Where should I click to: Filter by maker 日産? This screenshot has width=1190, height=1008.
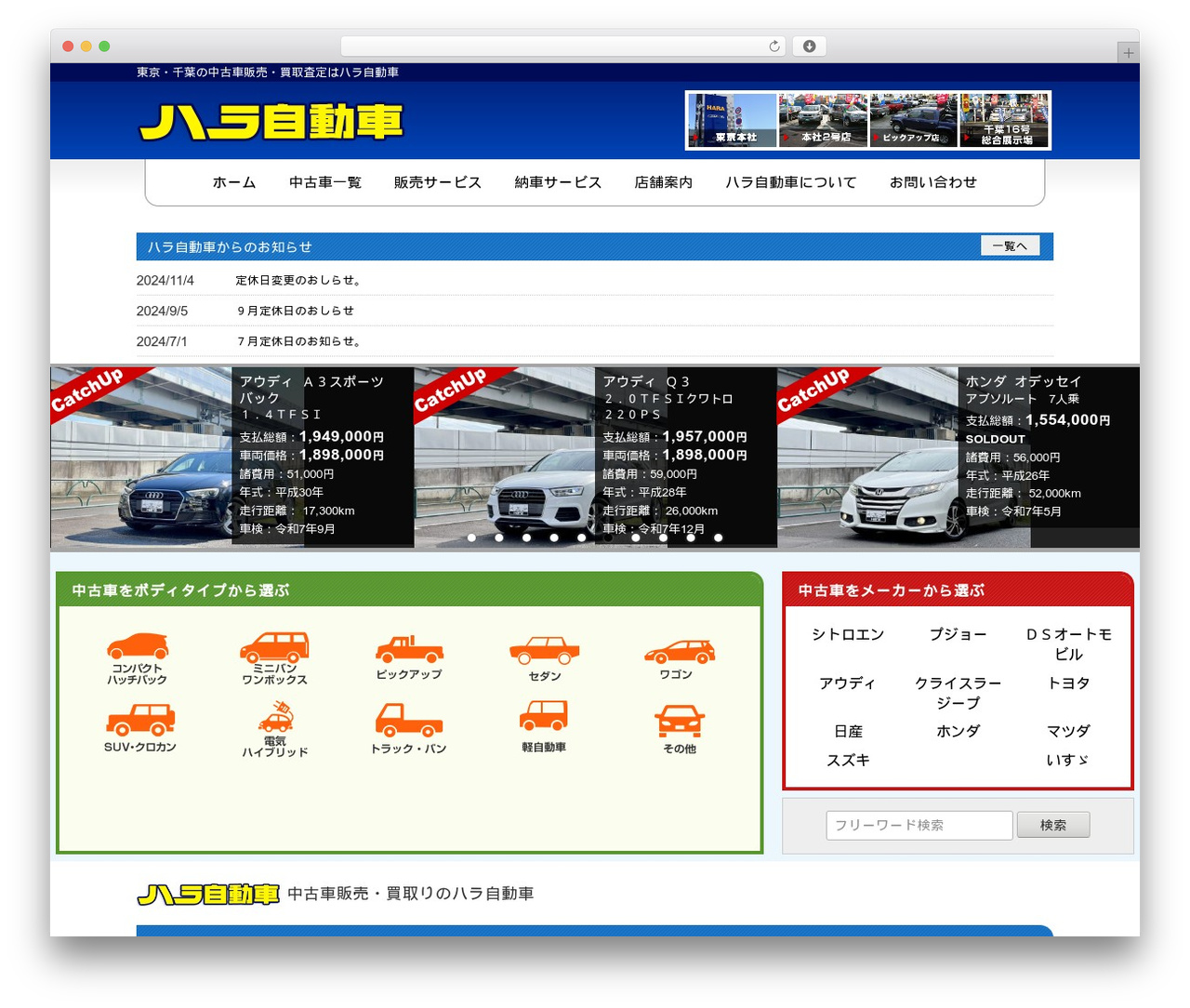(x=848, y=731)
